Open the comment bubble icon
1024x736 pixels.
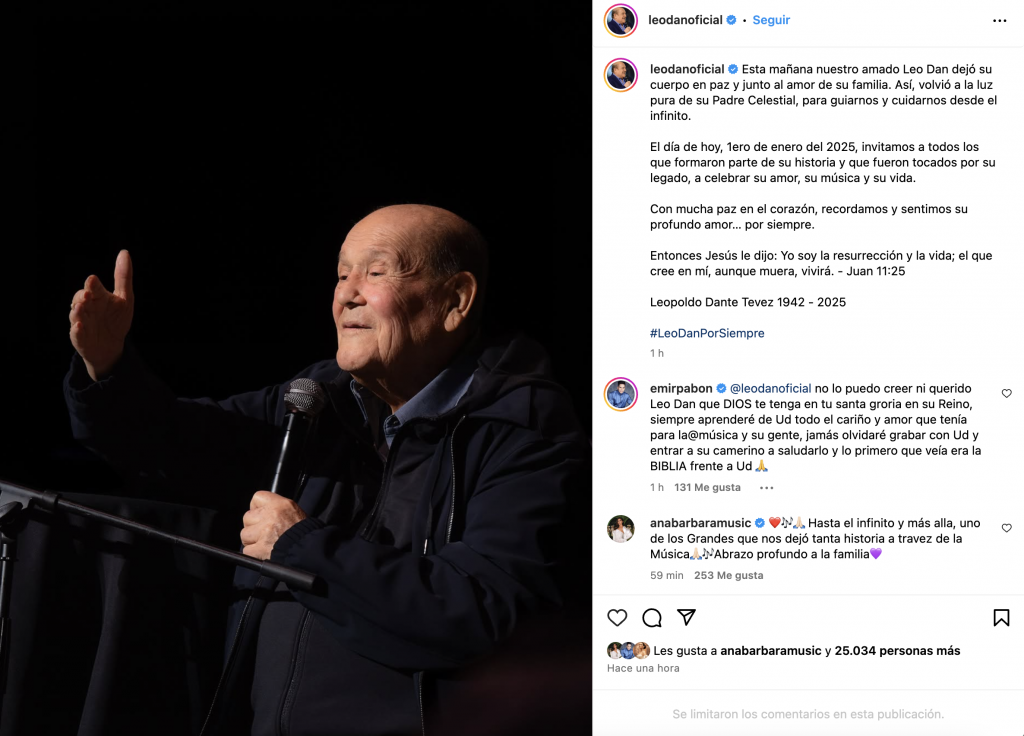(652, 618)
